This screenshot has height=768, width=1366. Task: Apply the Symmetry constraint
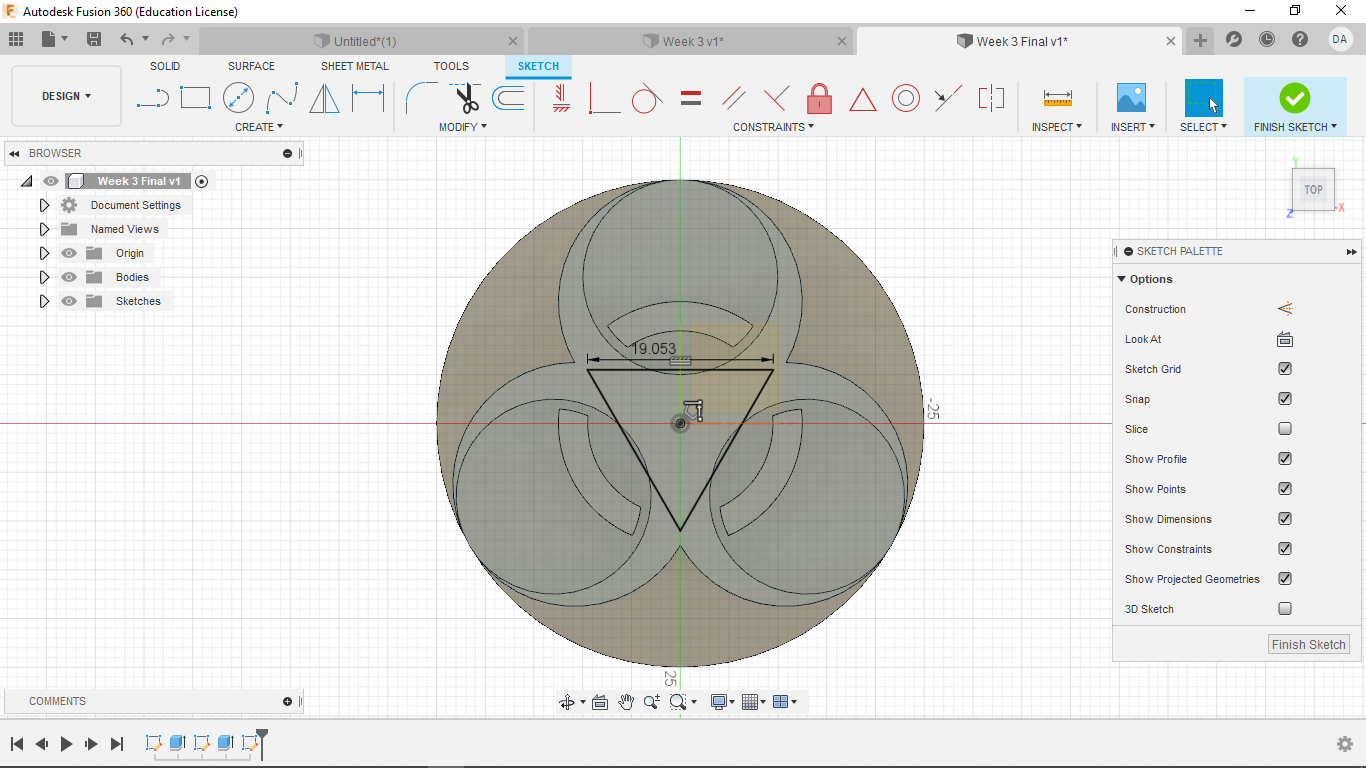point(991,98)
